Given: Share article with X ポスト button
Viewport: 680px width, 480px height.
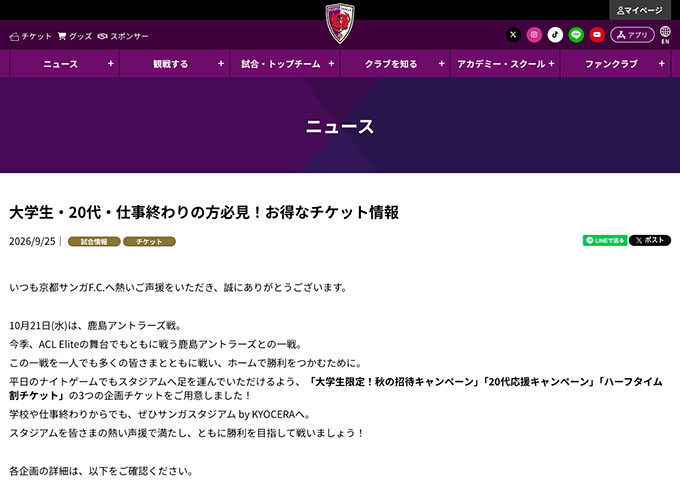Looking at the screenshot, I should pyautogui.click(x=650, y=240).
